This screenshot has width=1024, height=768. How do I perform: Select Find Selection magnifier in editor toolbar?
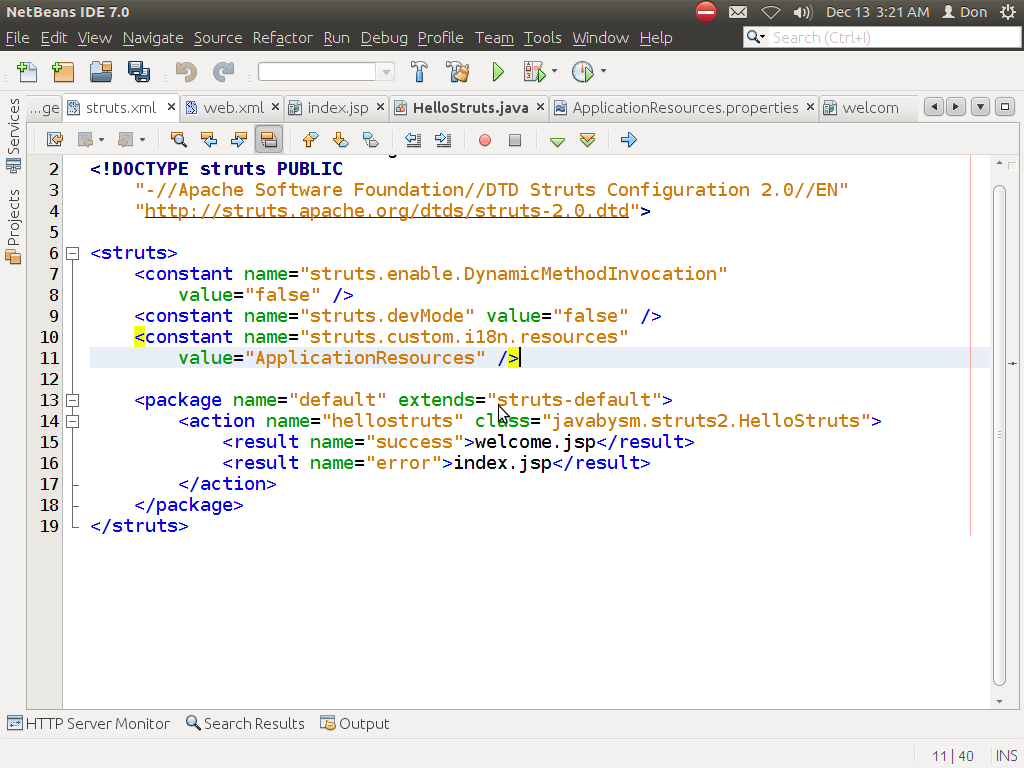point(178,140)
